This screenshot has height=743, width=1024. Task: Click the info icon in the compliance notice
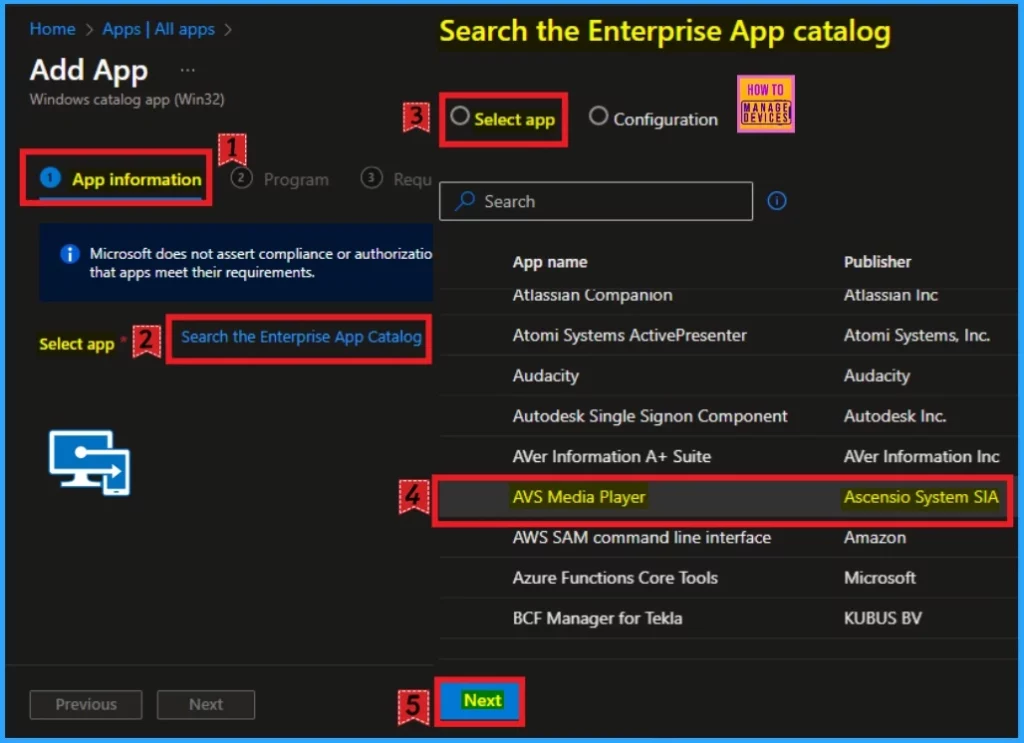tap(70, 254)
